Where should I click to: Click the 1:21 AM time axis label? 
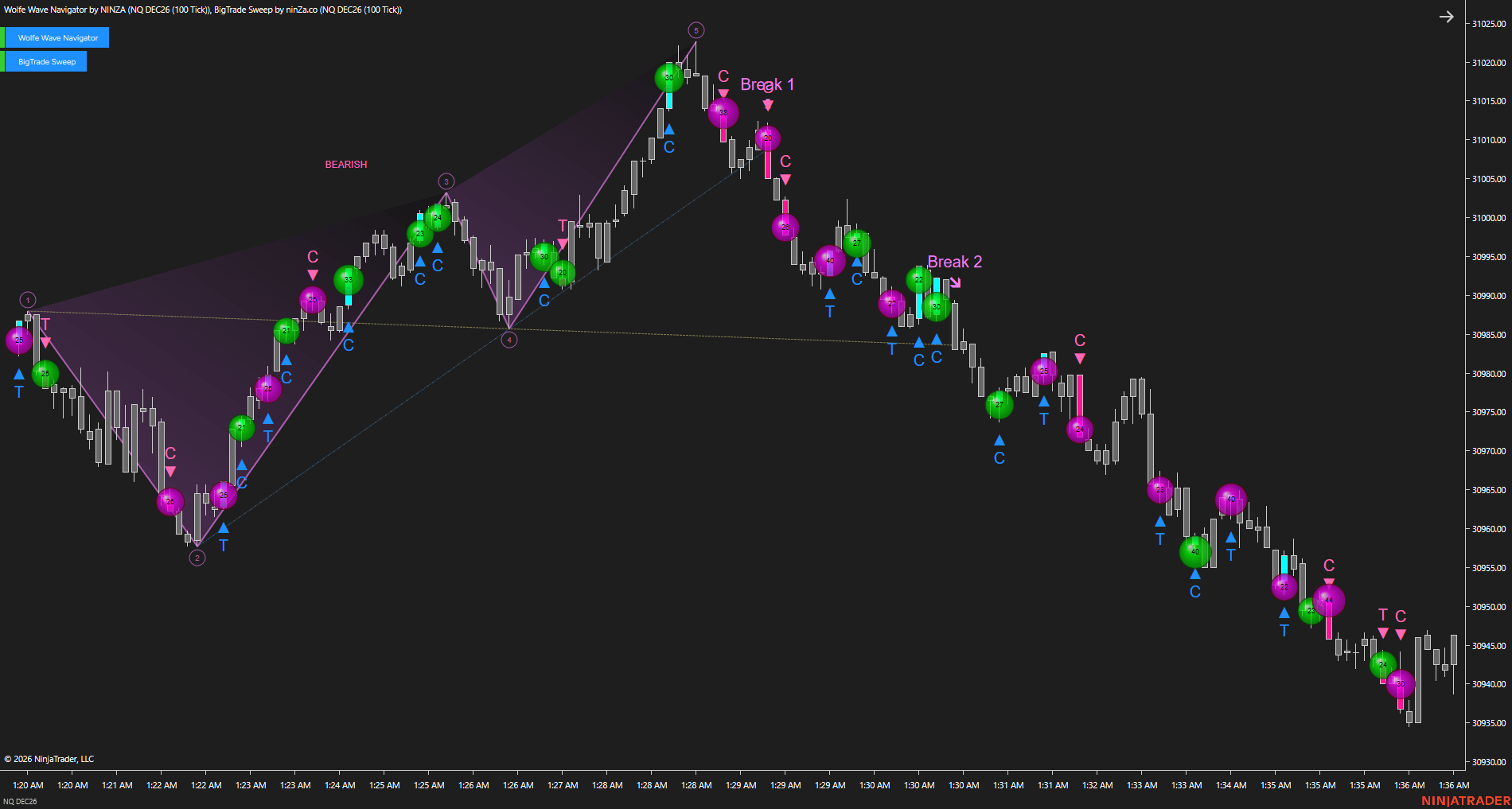(117, 785)
